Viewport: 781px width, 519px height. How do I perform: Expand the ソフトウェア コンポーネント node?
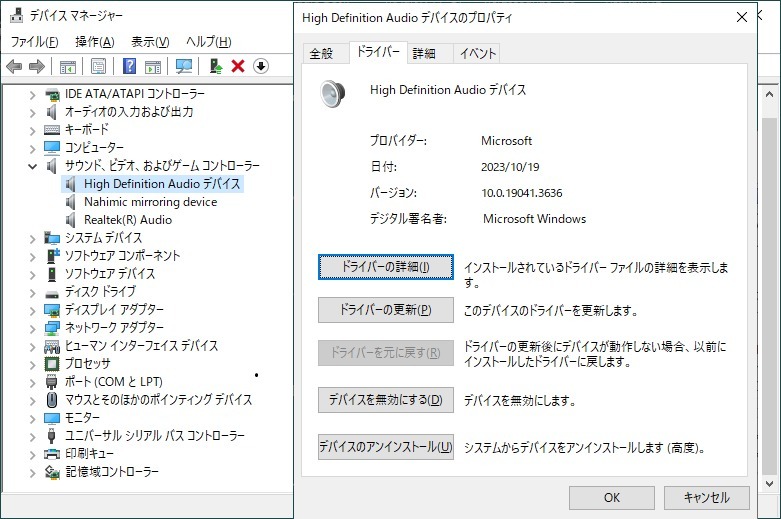(x=32, y=257)
